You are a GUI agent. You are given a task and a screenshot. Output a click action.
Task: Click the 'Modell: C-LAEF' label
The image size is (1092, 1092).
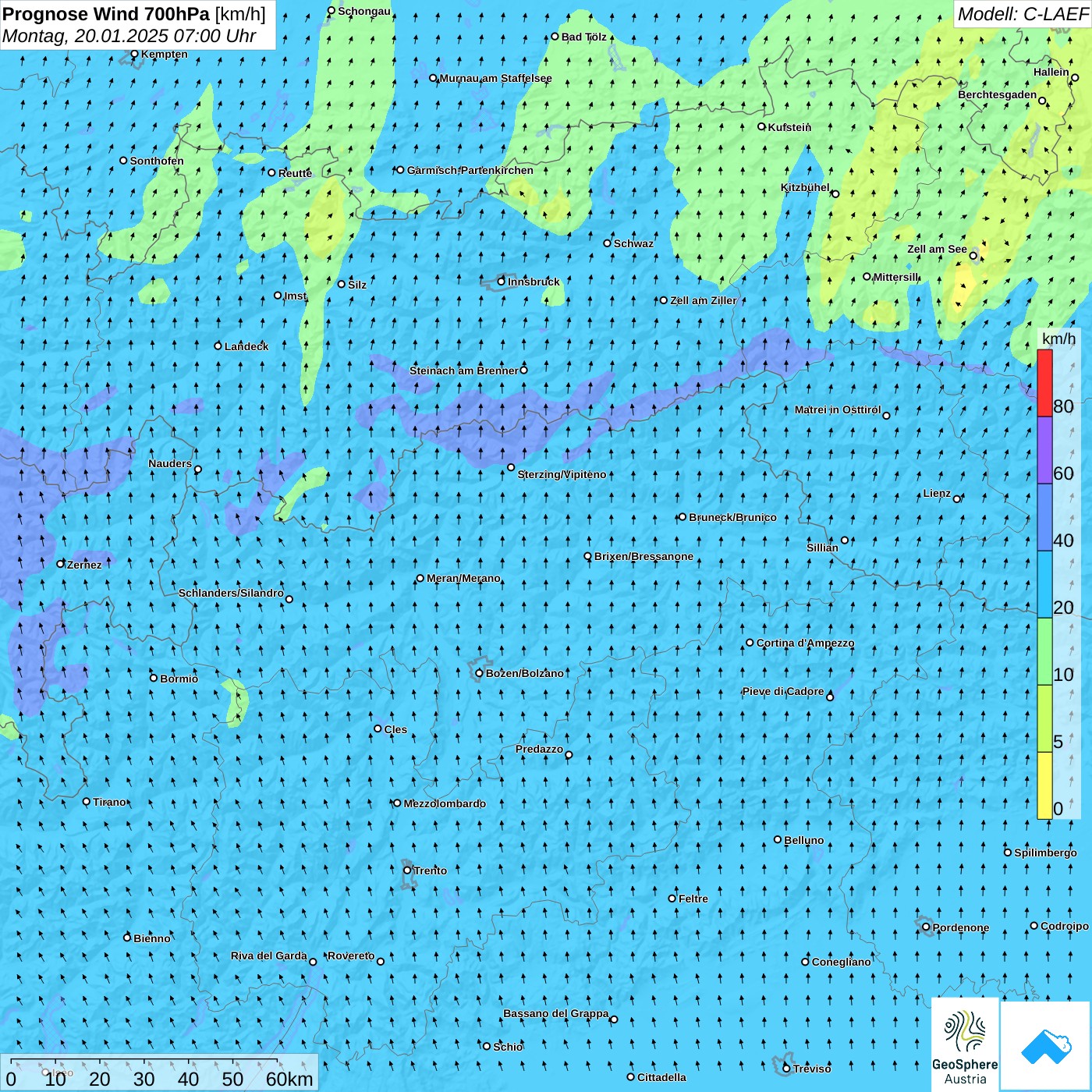click(x=1023, y=14)
